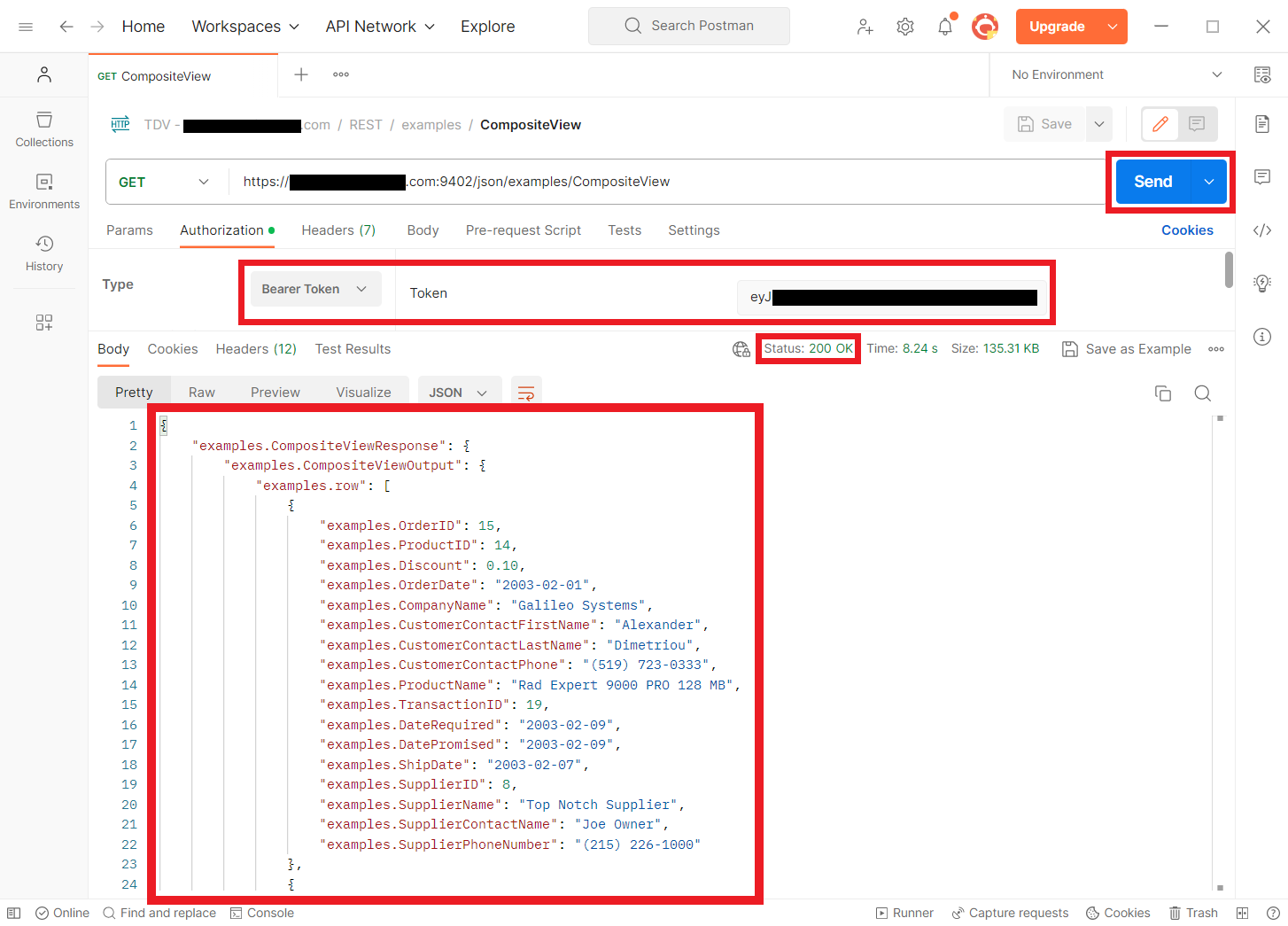1288x926 pixels.
Task: Open the Save options dropdown arrow
Action: tap(1099, 124)
